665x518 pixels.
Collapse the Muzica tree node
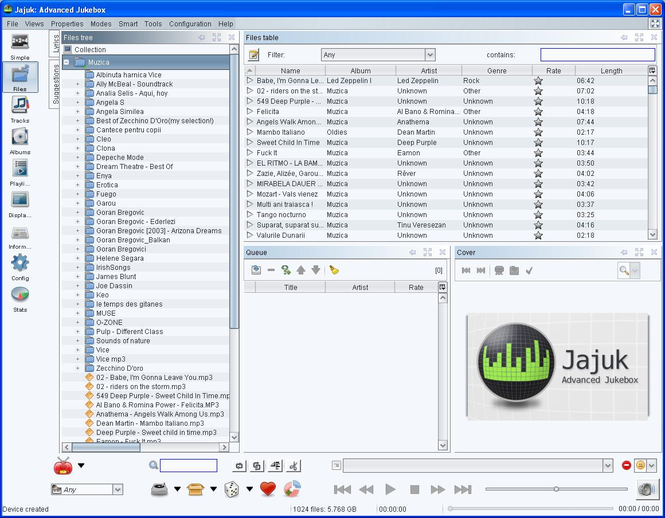[67, 62]
